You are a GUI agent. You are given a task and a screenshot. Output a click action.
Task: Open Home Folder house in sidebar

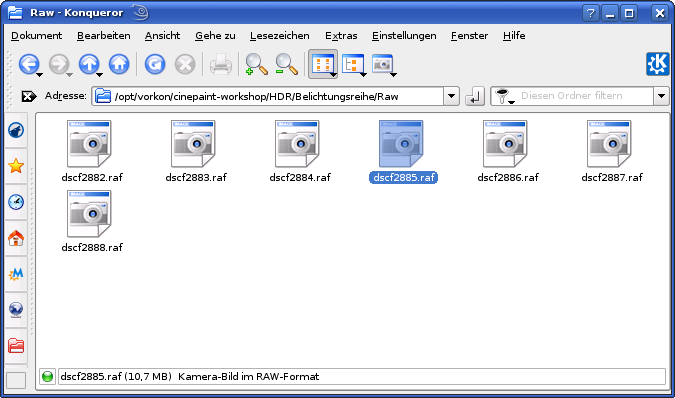tap(16, 238)
